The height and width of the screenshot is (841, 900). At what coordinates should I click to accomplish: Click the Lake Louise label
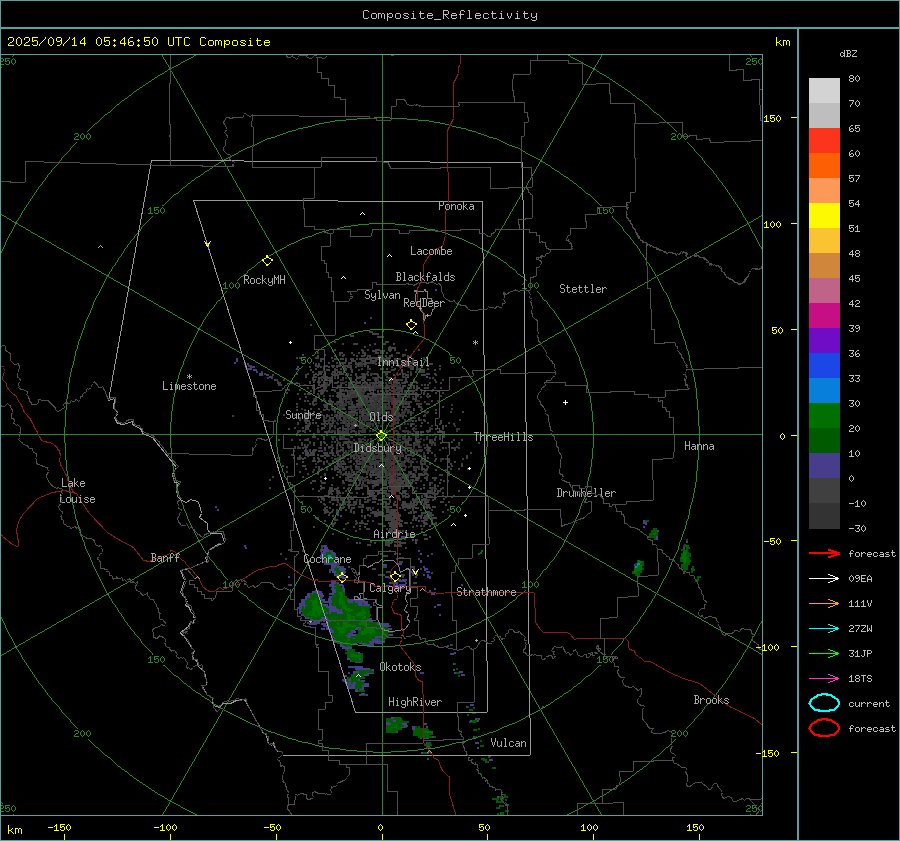click(77, 491)
